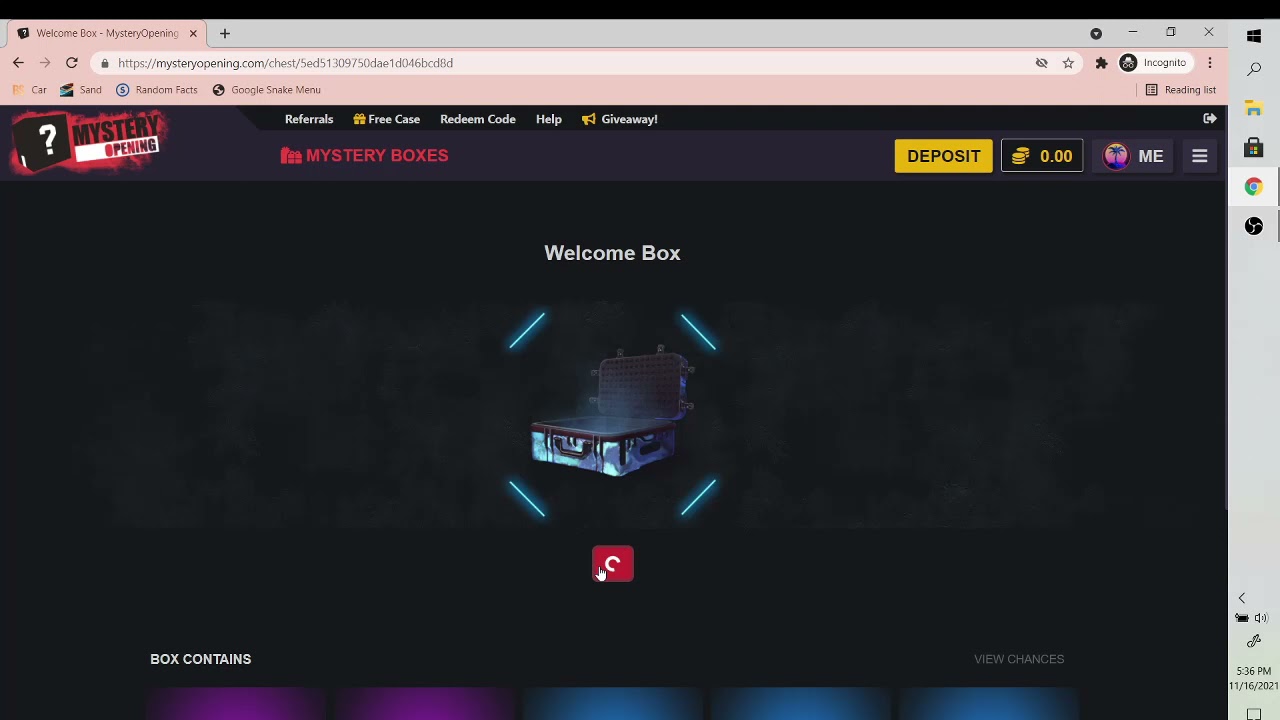The width and height of the screenshot is (1280, 720).
Task: Select MYSTERY BOXES in the header
Action: pyautogui.click(x=365, y=156)
